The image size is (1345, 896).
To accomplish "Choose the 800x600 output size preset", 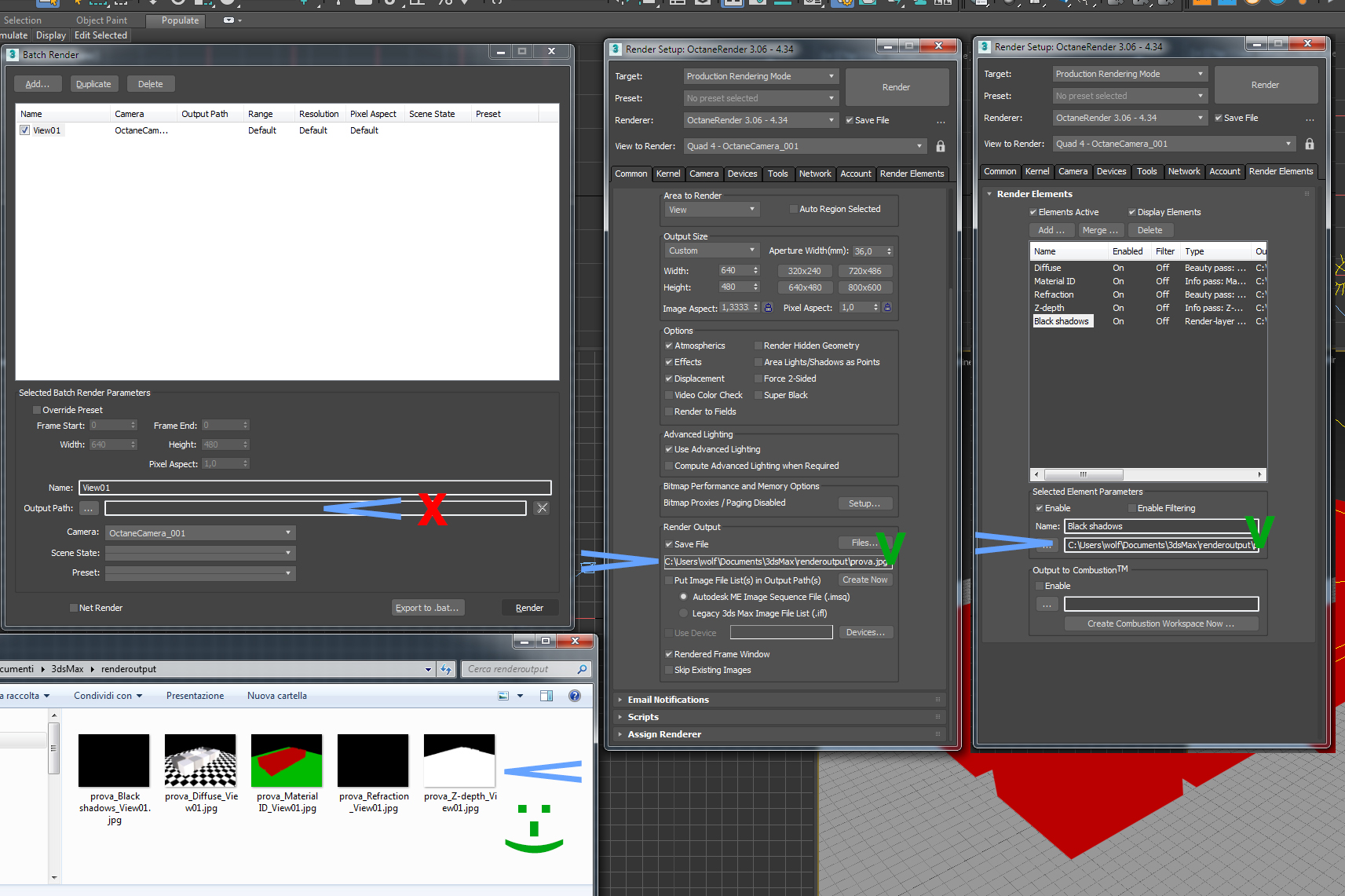I will (864, 287).
